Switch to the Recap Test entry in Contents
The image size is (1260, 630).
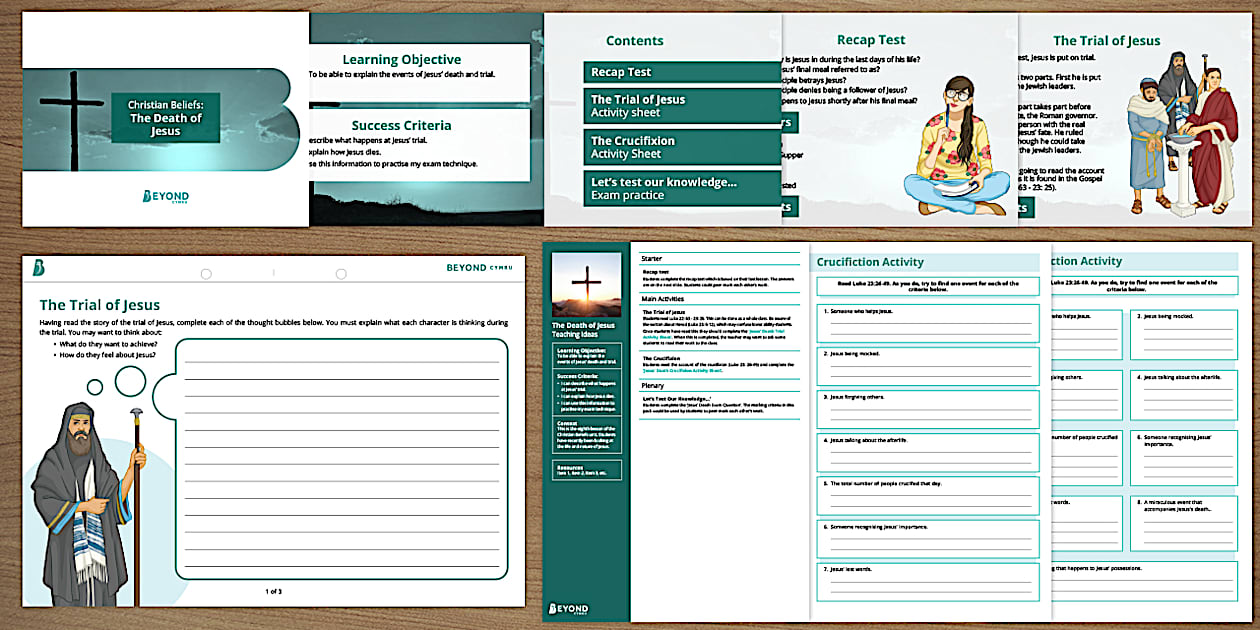pyautogui.click(x=683, y=72)
